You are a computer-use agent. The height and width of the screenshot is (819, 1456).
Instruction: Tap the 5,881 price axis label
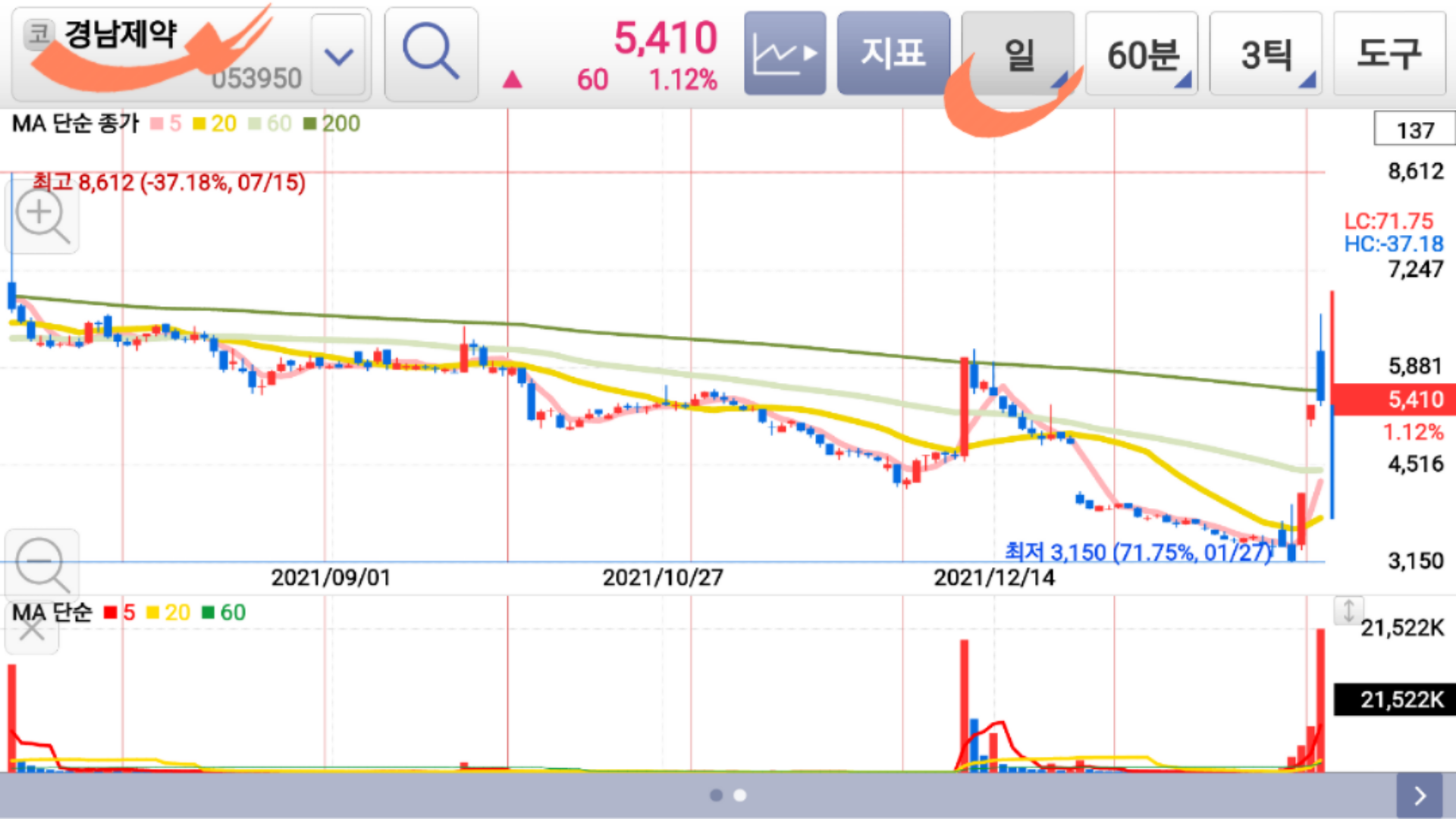tap(1415, 366)
